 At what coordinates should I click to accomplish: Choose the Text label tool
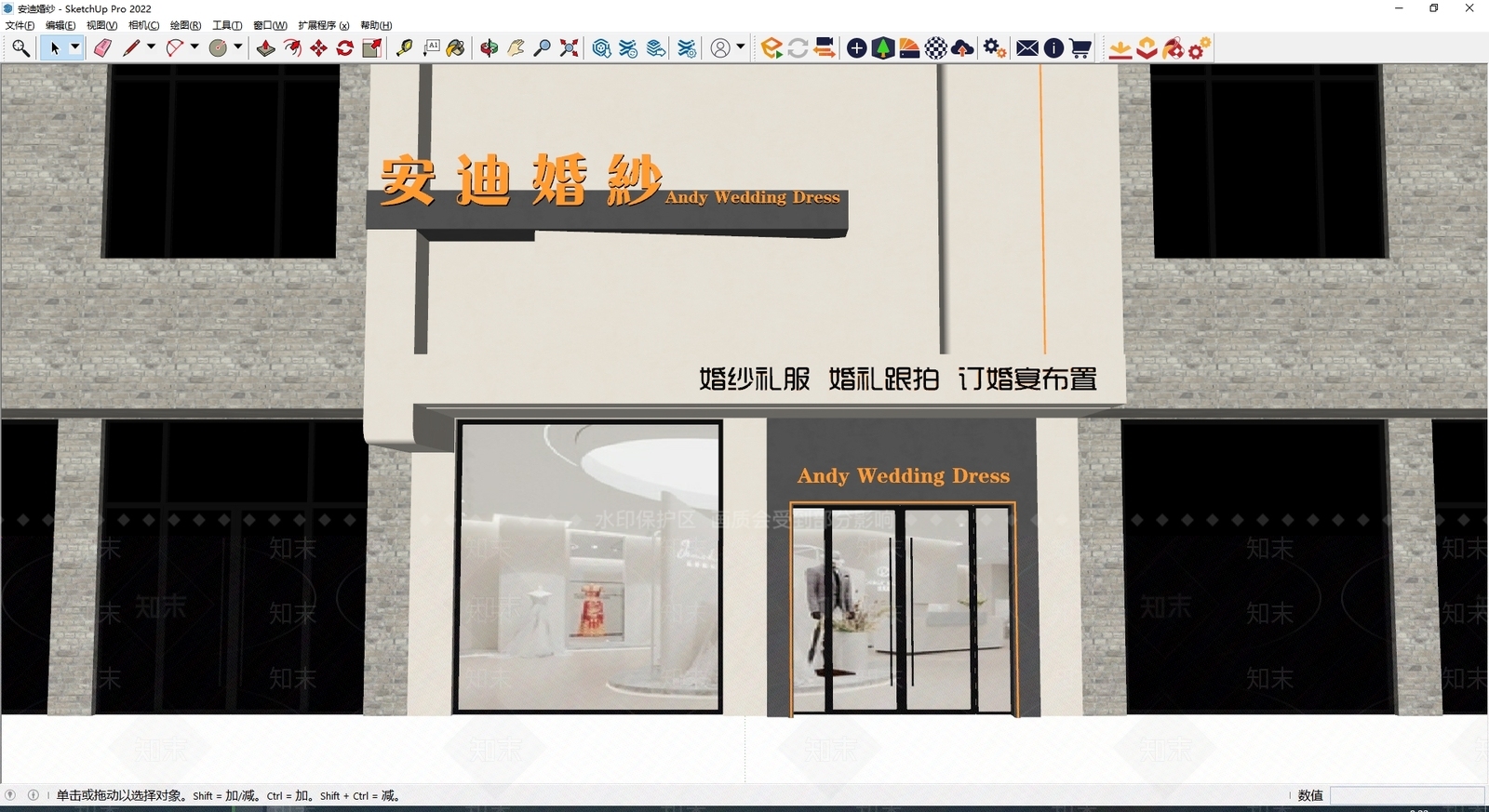pos(431,48)
